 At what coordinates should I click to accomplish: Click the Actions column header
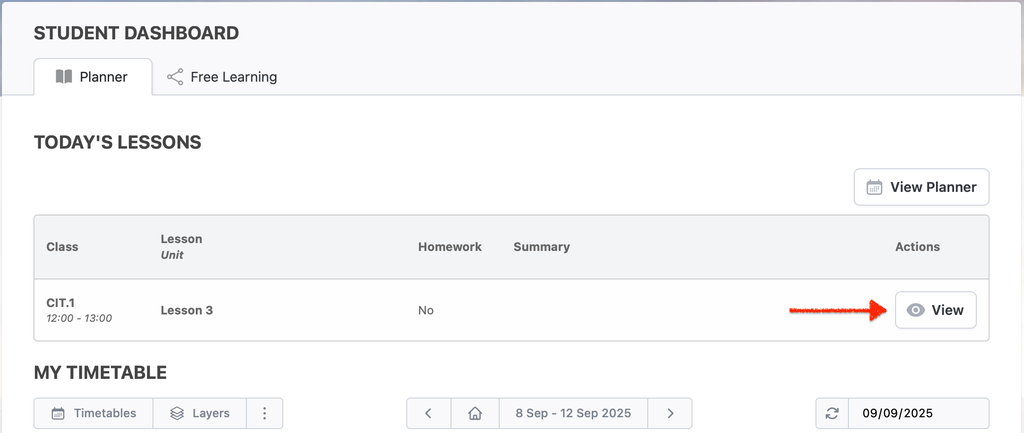coord(917,247)
